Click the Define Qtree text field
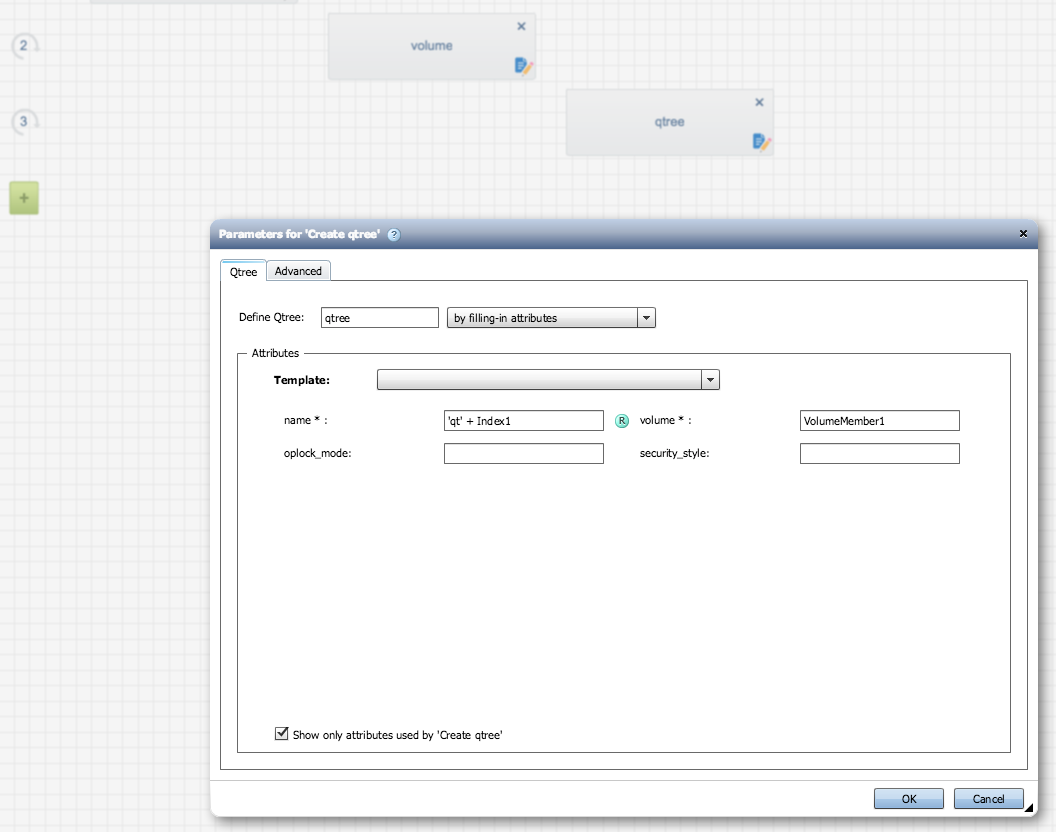The width and height of the screenshot is (1056, 832). point(380,318)
